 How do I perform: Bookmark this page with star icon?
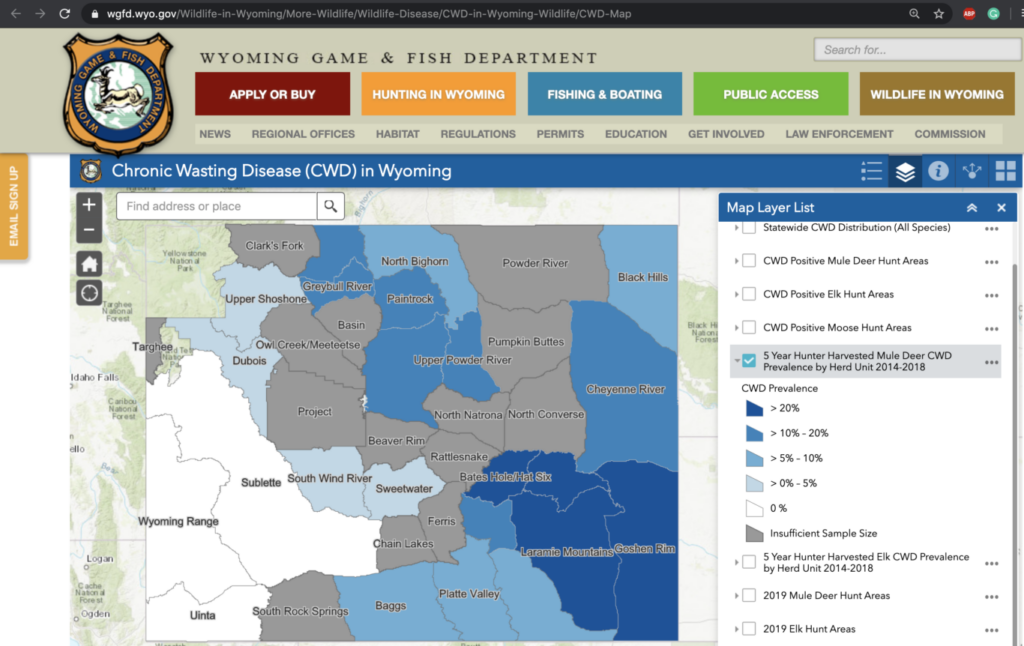click(938, 14)
